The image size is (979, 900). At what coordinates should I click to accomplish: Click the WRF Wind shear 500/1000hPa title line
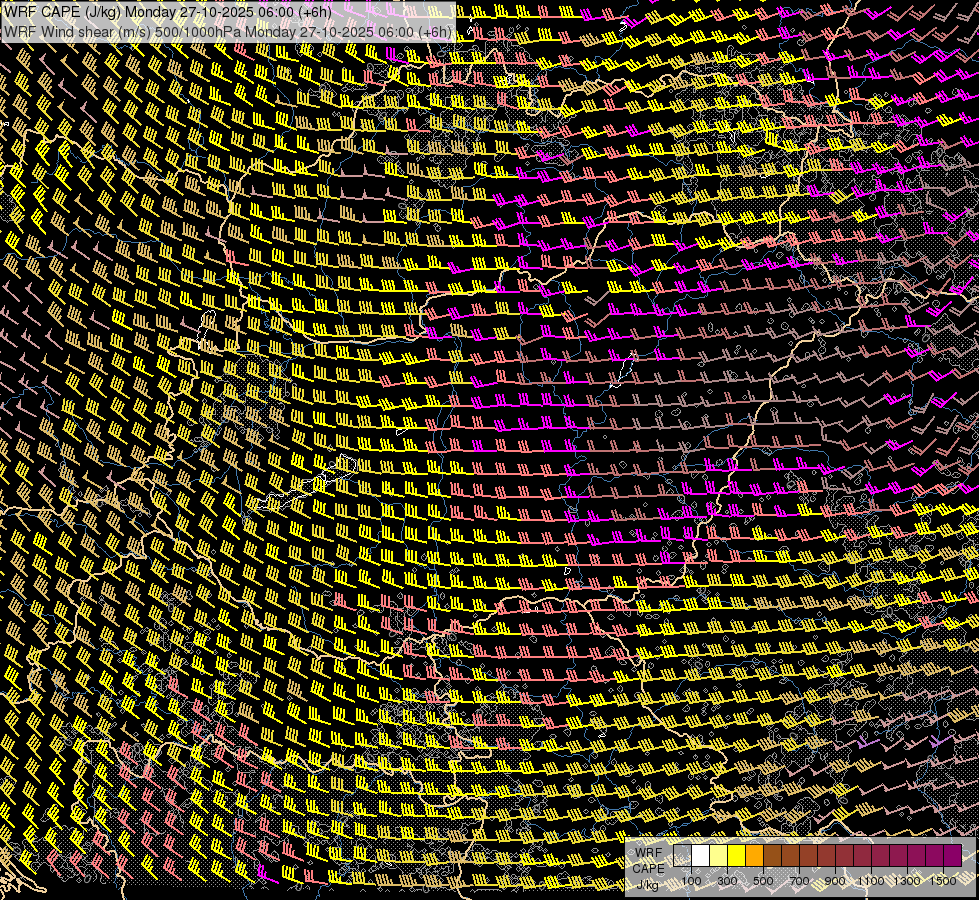click(228, 32)
